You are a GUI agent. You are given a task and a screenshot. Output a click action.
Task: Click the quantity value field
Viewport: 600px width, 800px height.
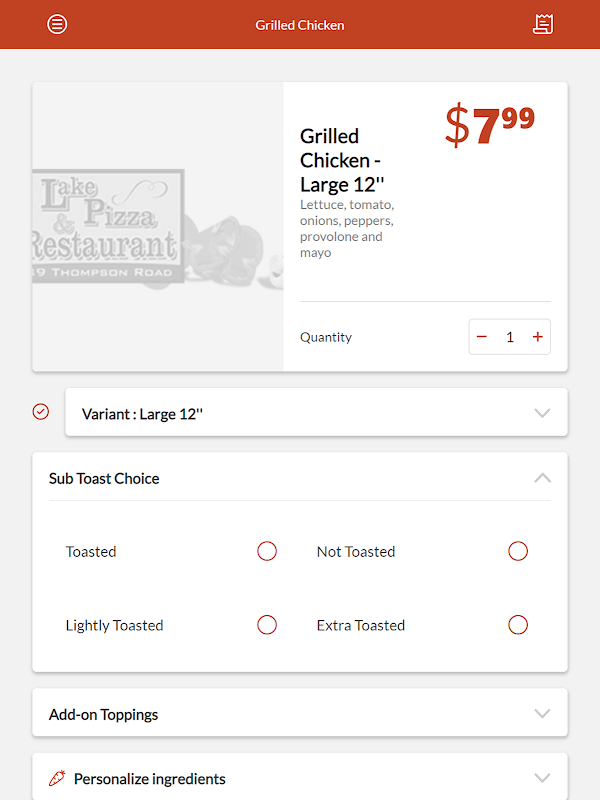point(510,337)
